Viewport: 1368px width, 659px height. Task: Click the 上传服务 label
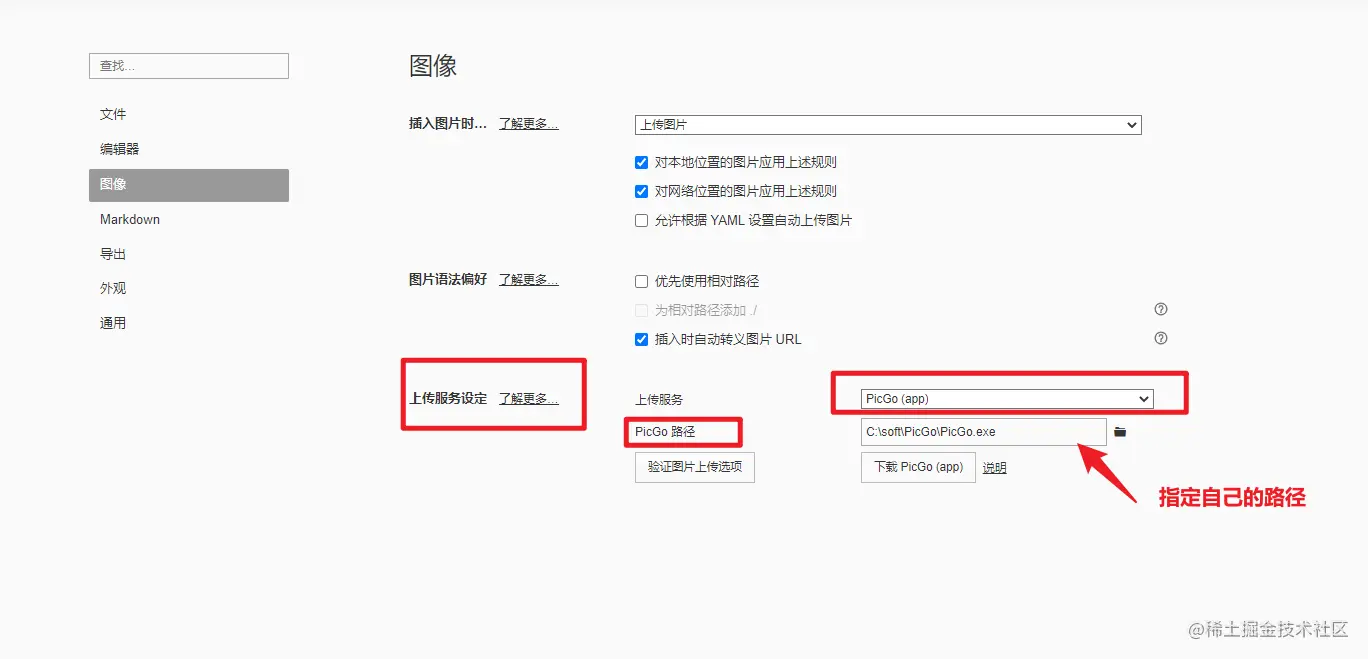tap(659, 400)
